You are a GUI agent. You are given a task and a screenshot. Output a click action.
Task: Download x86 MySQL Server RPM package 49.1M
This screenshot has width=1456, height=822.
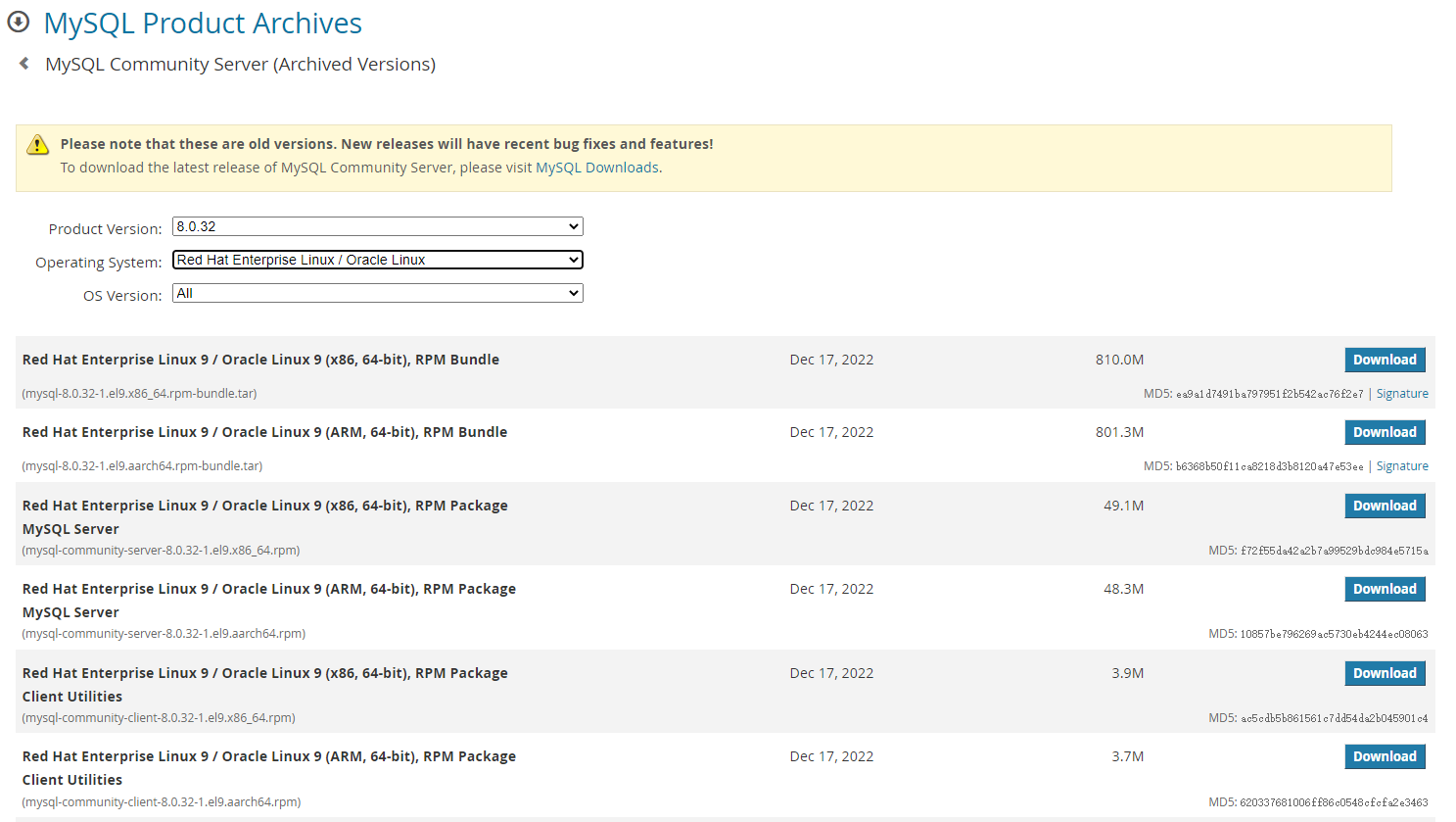tap(1385, 506)
